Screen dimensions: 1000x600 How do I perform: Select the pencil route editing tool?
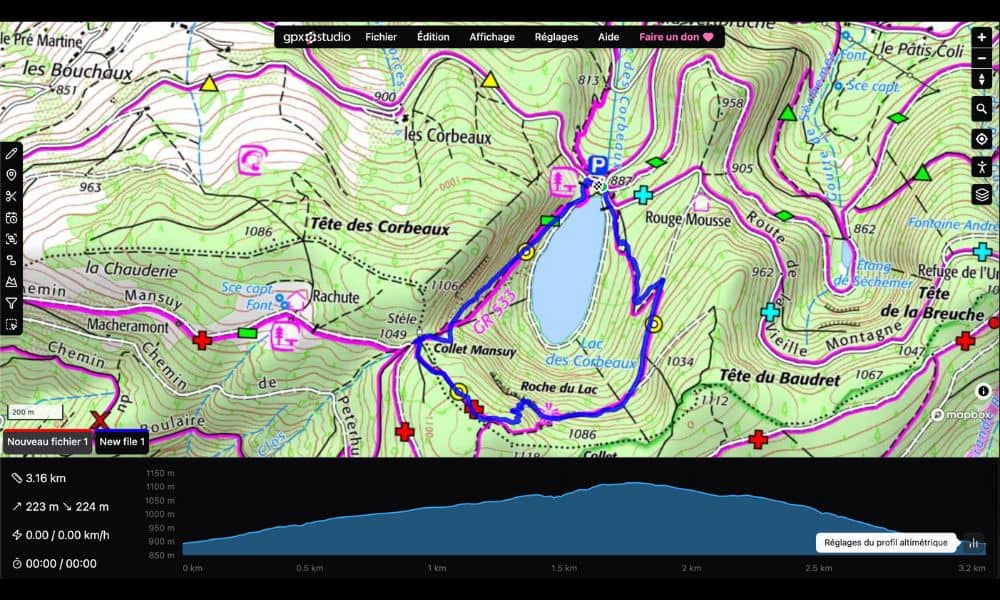(x=11, y=153)
